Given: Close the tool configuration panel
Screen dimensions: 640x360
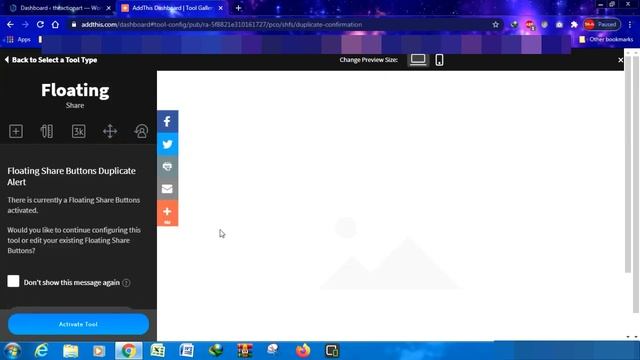Looking at the screenshot, I should click(620, 60).
